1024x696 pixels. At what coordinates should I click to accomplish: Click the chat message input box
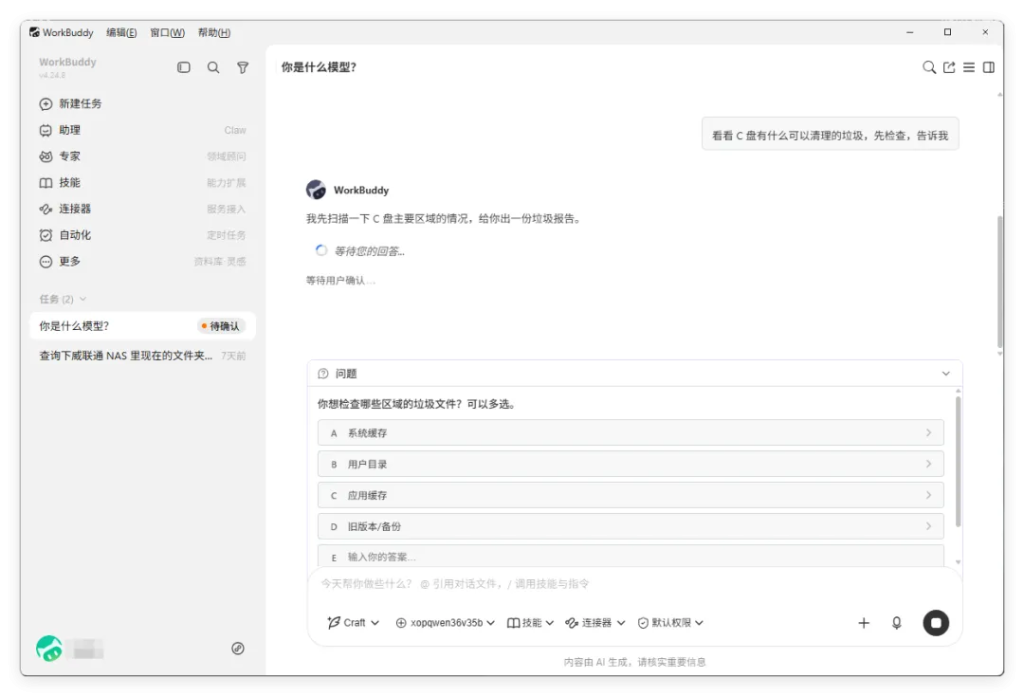coord(633,584)
